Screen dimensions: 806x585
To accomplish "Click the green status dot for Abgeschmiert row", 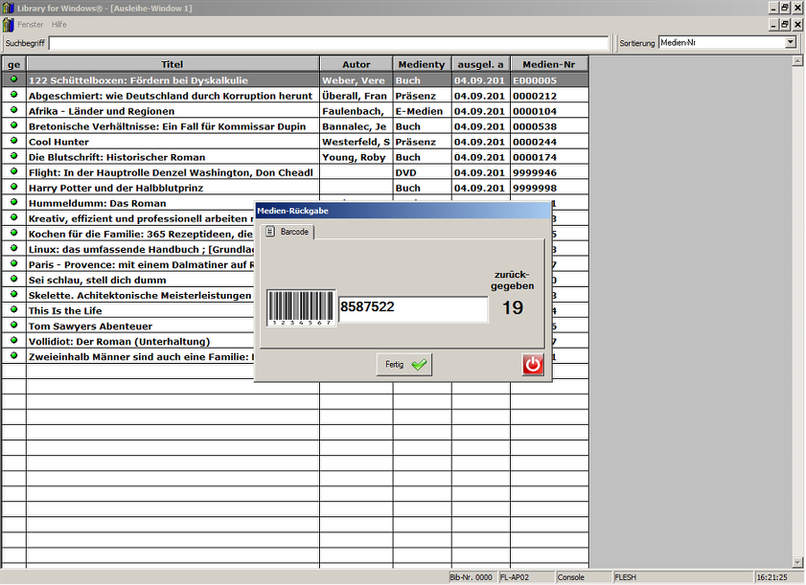I will [x=14, y=95].
